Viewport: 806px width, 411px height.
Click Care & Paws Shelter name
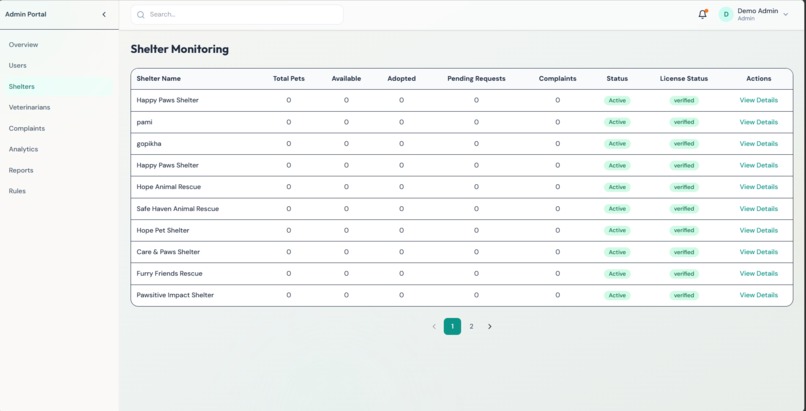[x=168, y=252]
